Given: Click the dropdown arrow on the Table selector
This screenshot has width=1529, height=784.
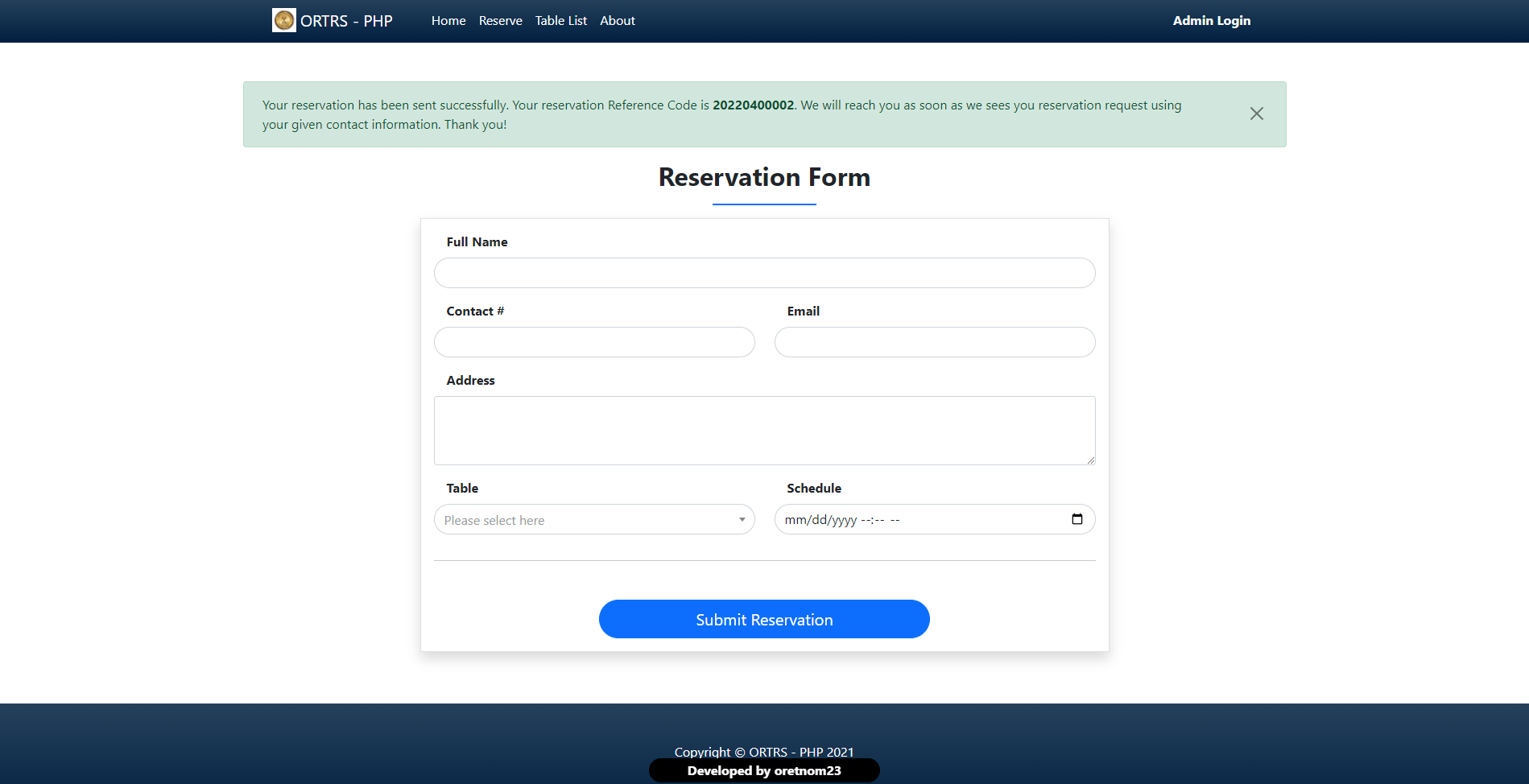Looking at the screenshot, I should point(741,519).
